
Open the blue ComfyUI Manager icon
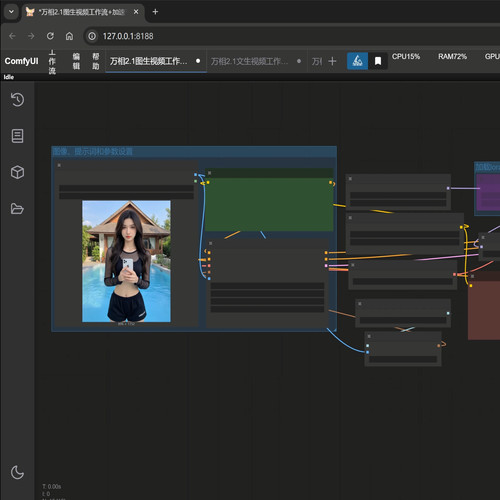357,61
